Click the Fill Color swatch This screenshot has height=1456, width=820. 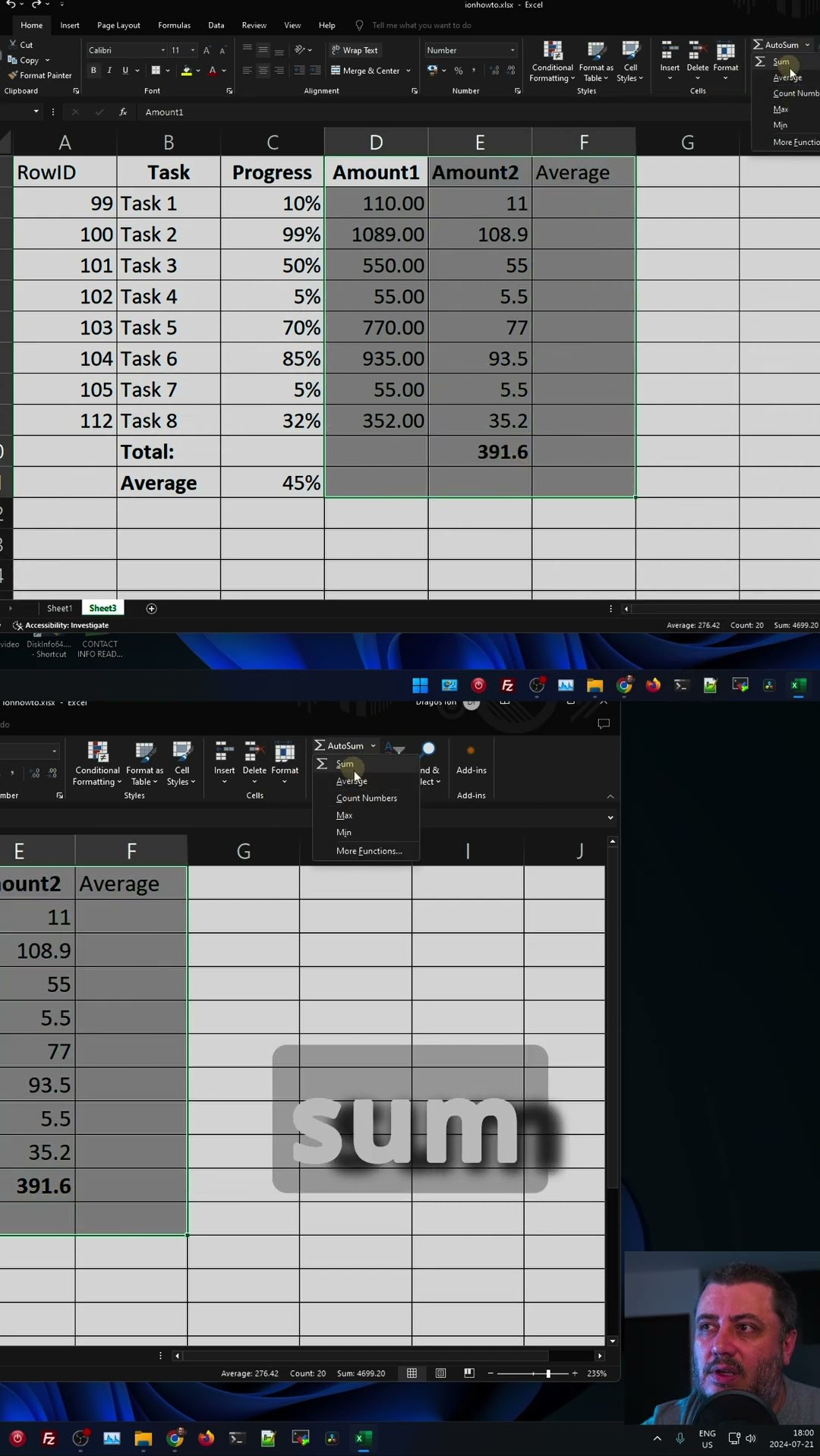[186, 71]
